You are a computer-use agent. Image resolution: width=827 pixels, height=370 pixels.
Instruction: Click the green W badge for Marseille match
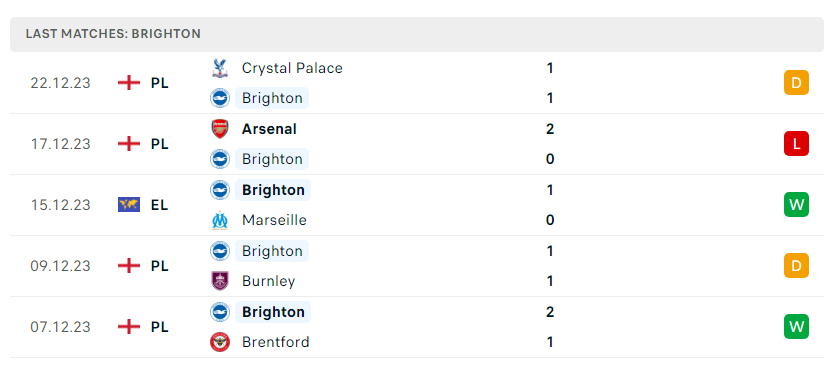pos(796,205)
